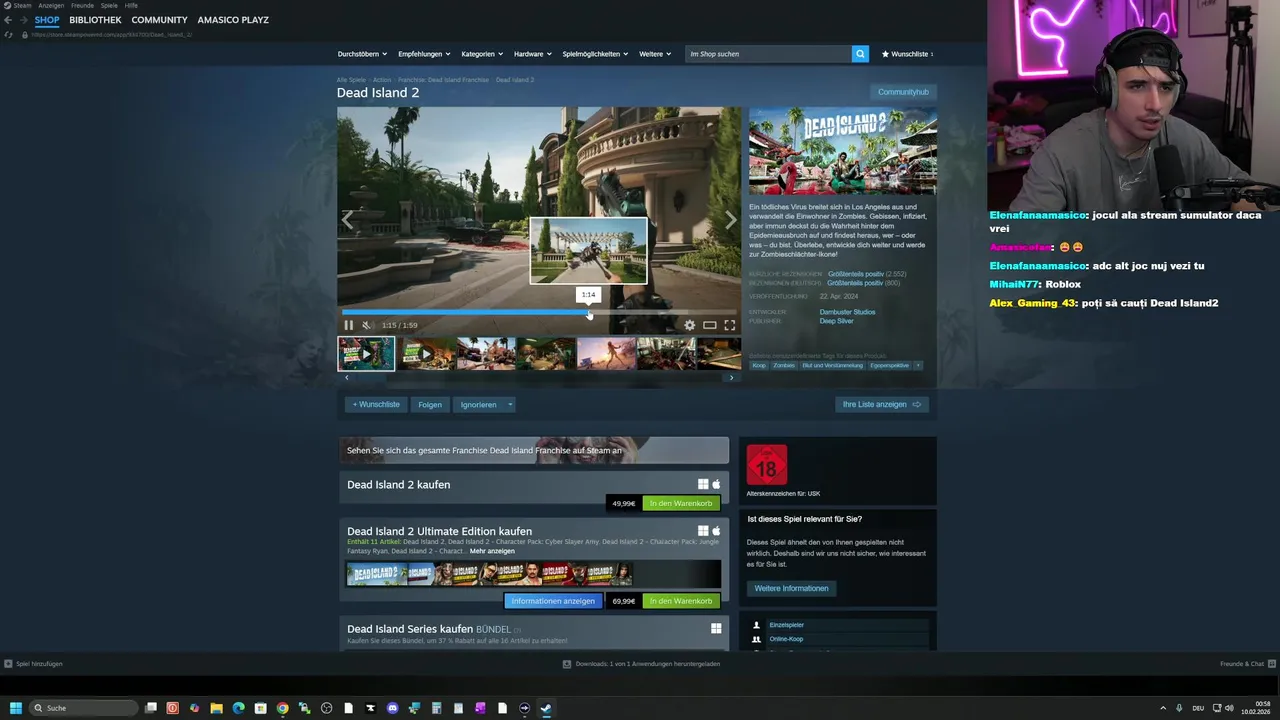Expand the Spielmöglichkeiten dropdown
Viewport: 1280px width, 720px height.
595,54
